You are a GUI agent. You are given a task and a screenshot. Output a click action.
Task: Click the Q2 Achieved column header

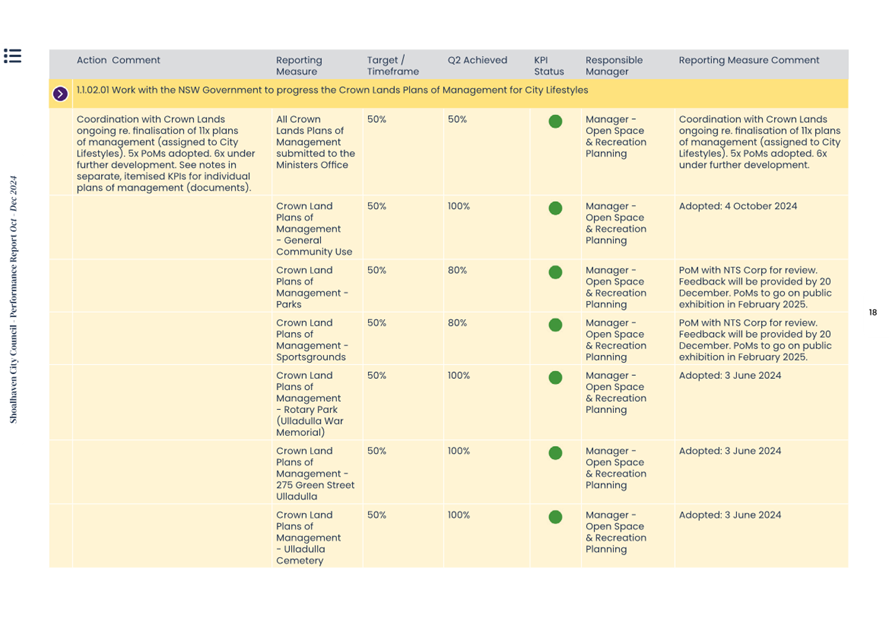tap(477, 60)
